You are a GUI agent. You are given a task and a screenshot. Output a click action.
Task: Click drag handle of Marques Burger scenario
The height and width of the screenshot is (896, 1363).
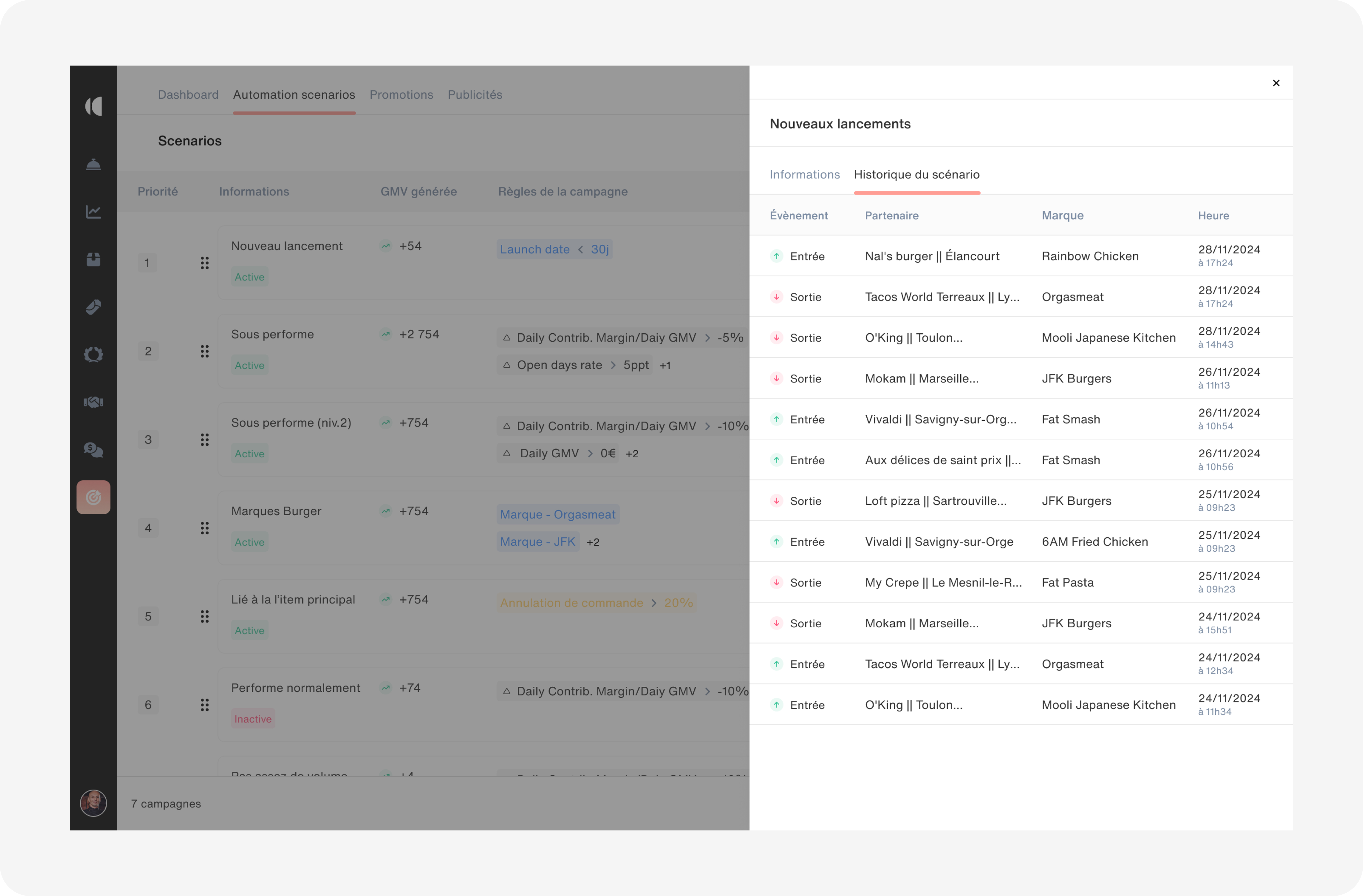tap(205, 528)
